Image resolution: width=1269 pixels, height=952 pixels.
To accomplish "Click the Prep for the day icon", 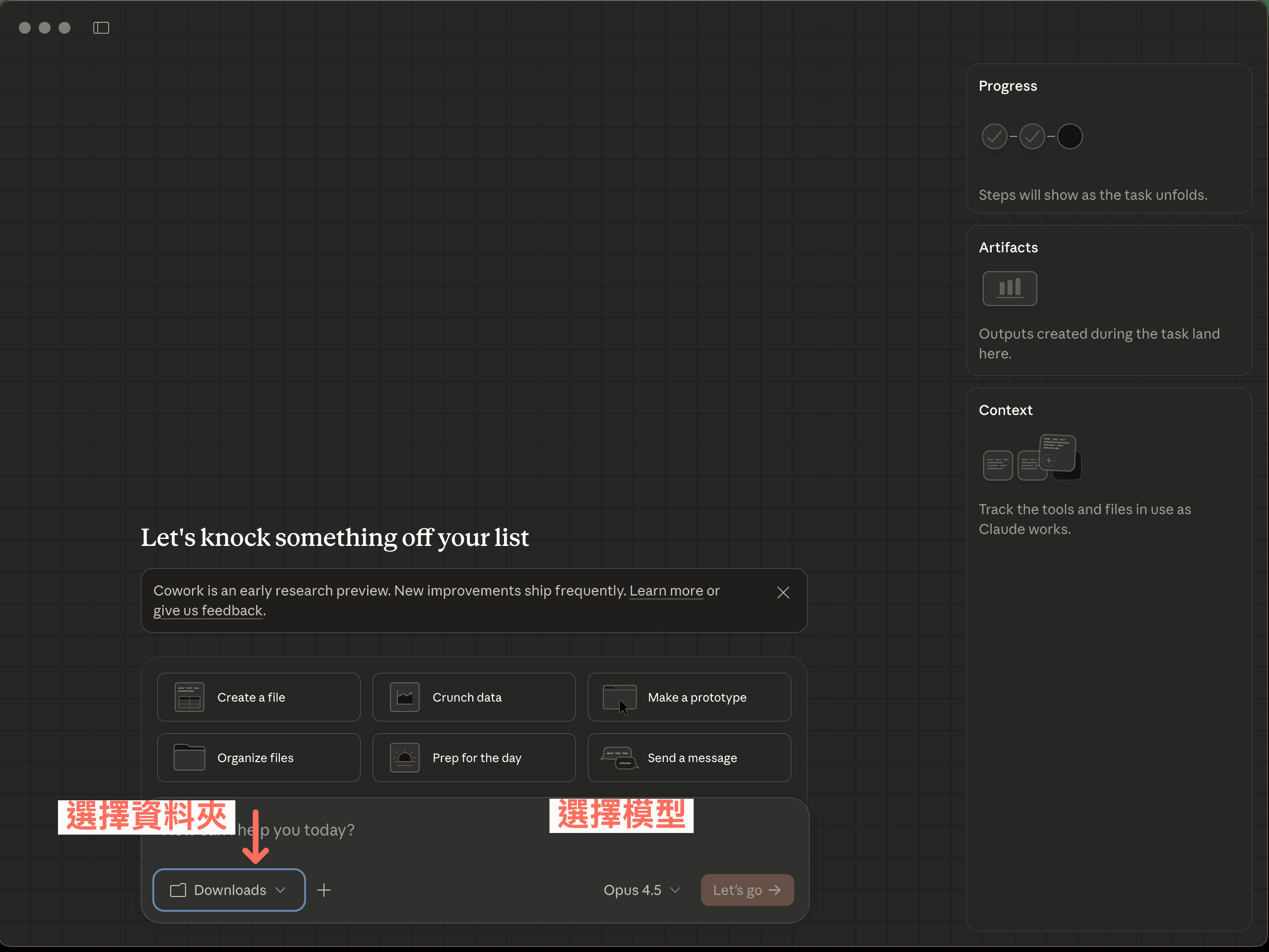I will coord(404,758).
